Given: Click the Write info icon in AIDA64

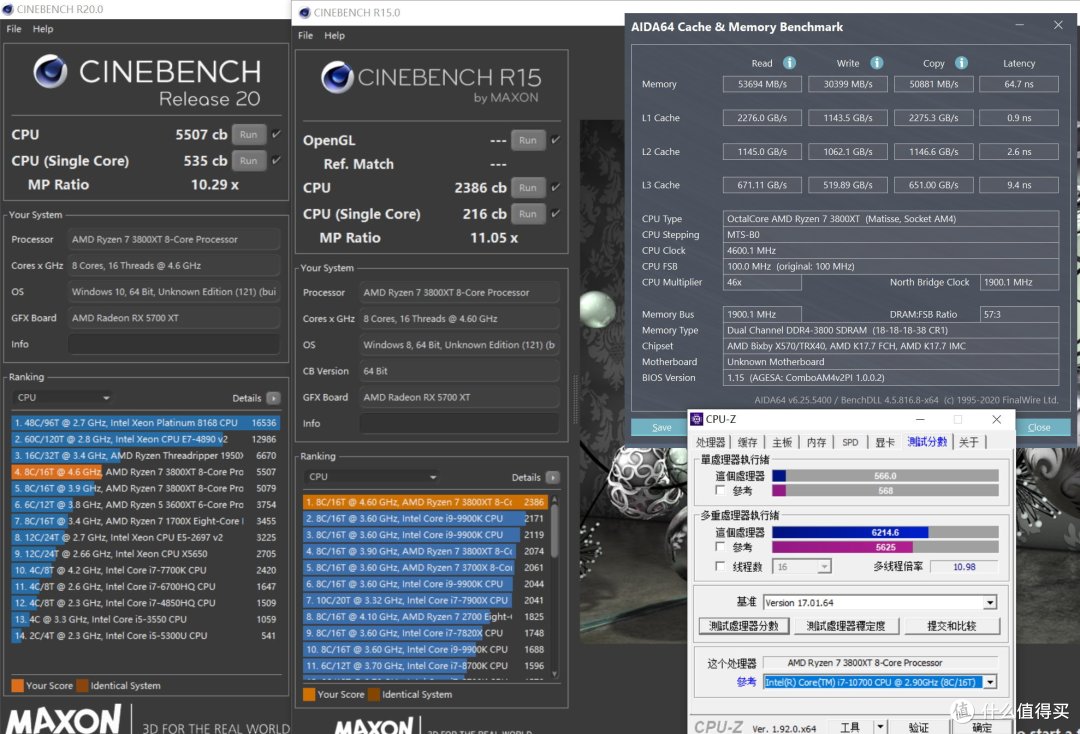Looking at the screenshot, I should 876,63.
